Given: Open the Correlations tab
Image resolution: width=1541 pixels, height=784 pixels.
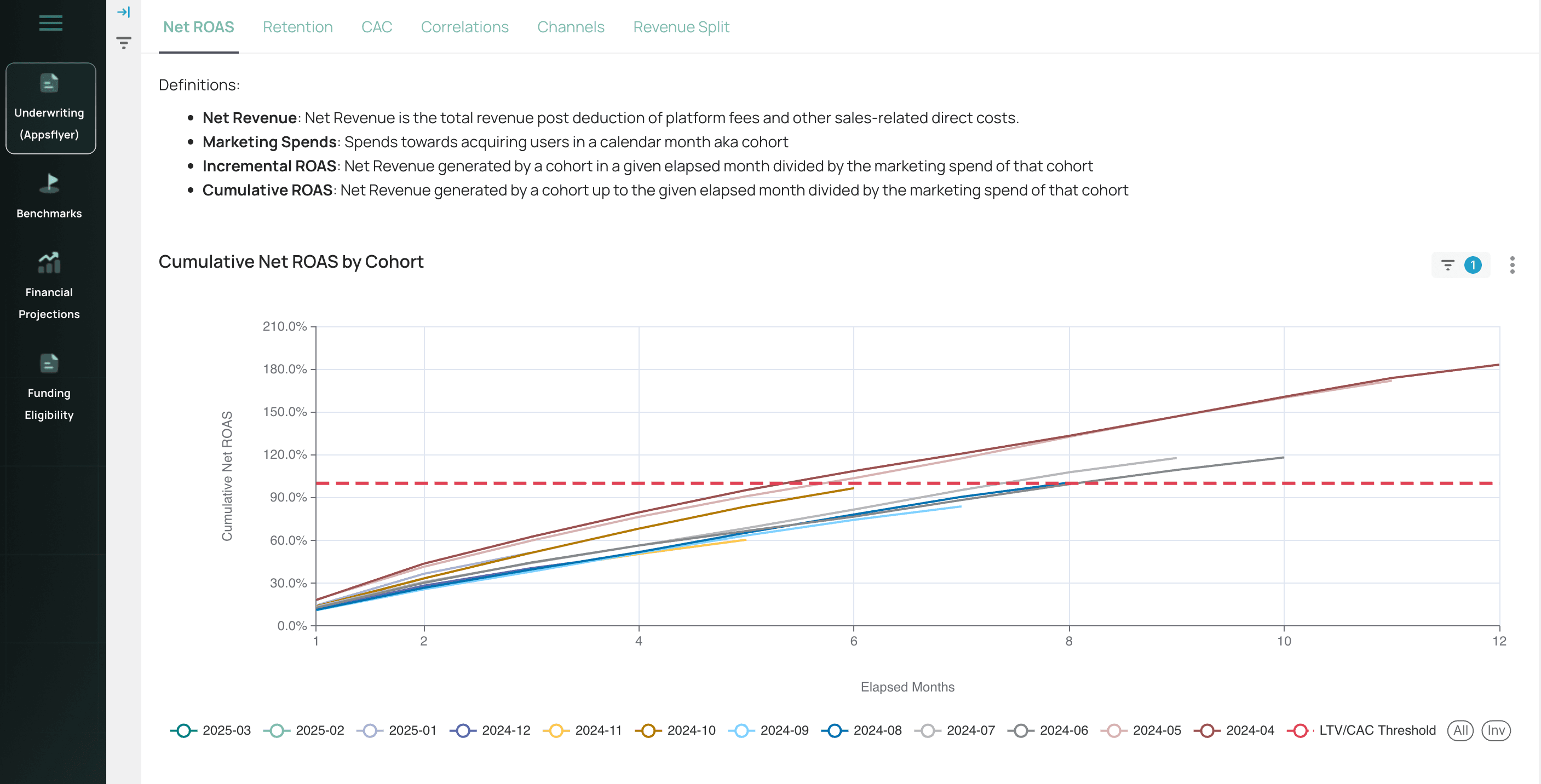Looking at the screenshot, I should (x=464, y=27).
